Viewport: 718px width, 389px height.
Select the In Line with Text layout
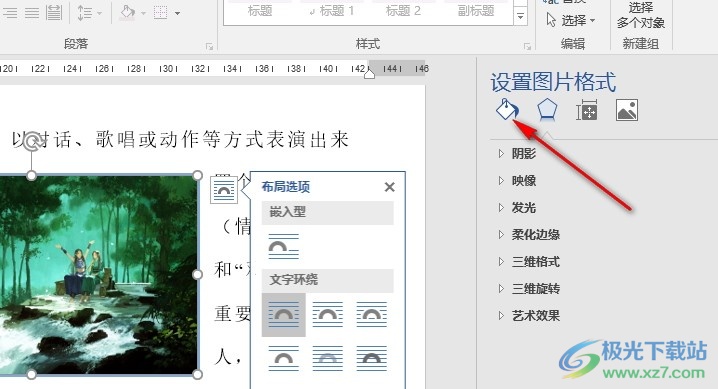pyautogui.click(x=283, y=246)
